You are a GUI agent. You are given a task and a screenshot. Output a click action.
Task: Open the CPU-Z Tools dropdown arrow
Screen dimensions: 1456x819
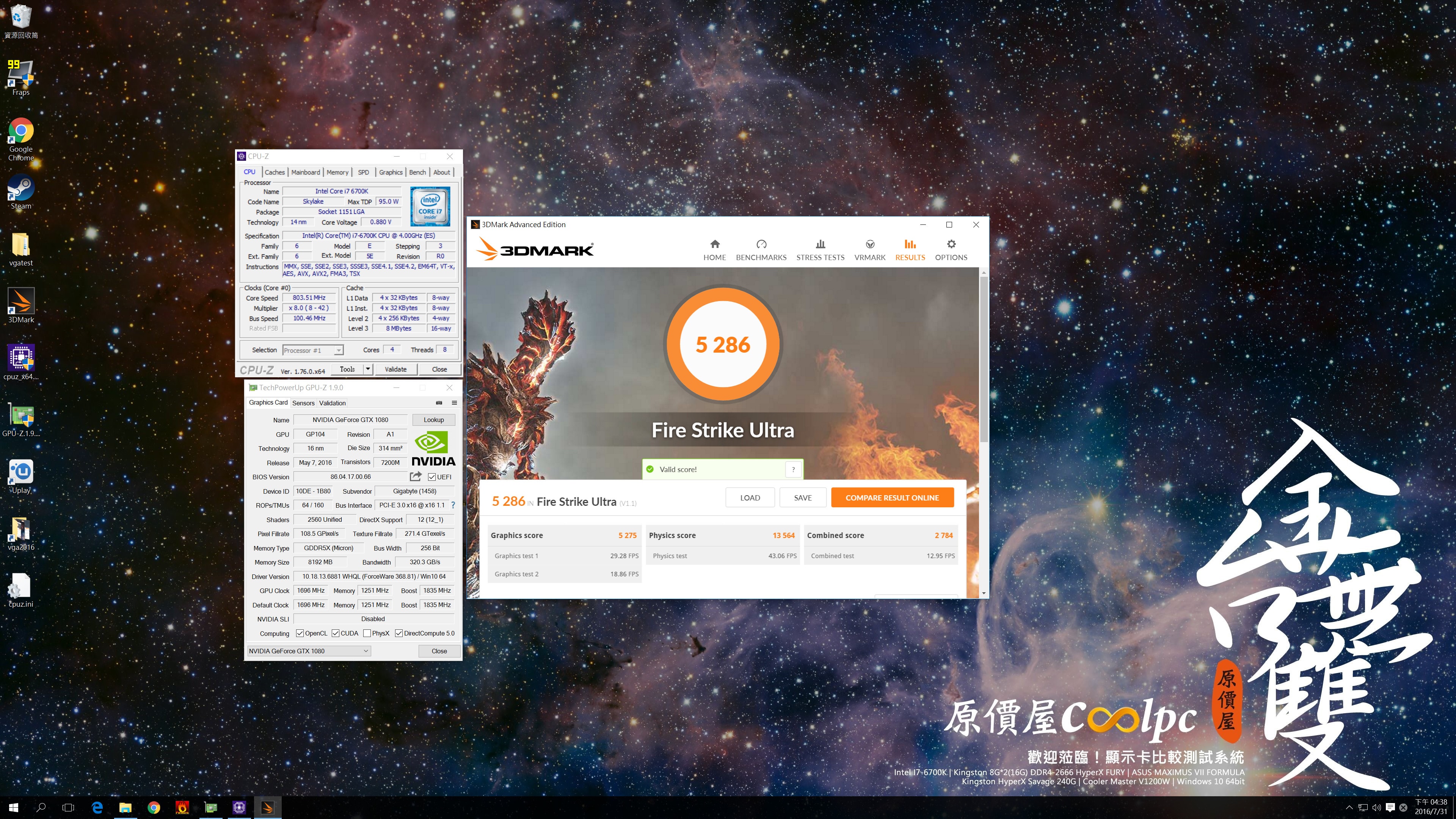coord(368,369)
